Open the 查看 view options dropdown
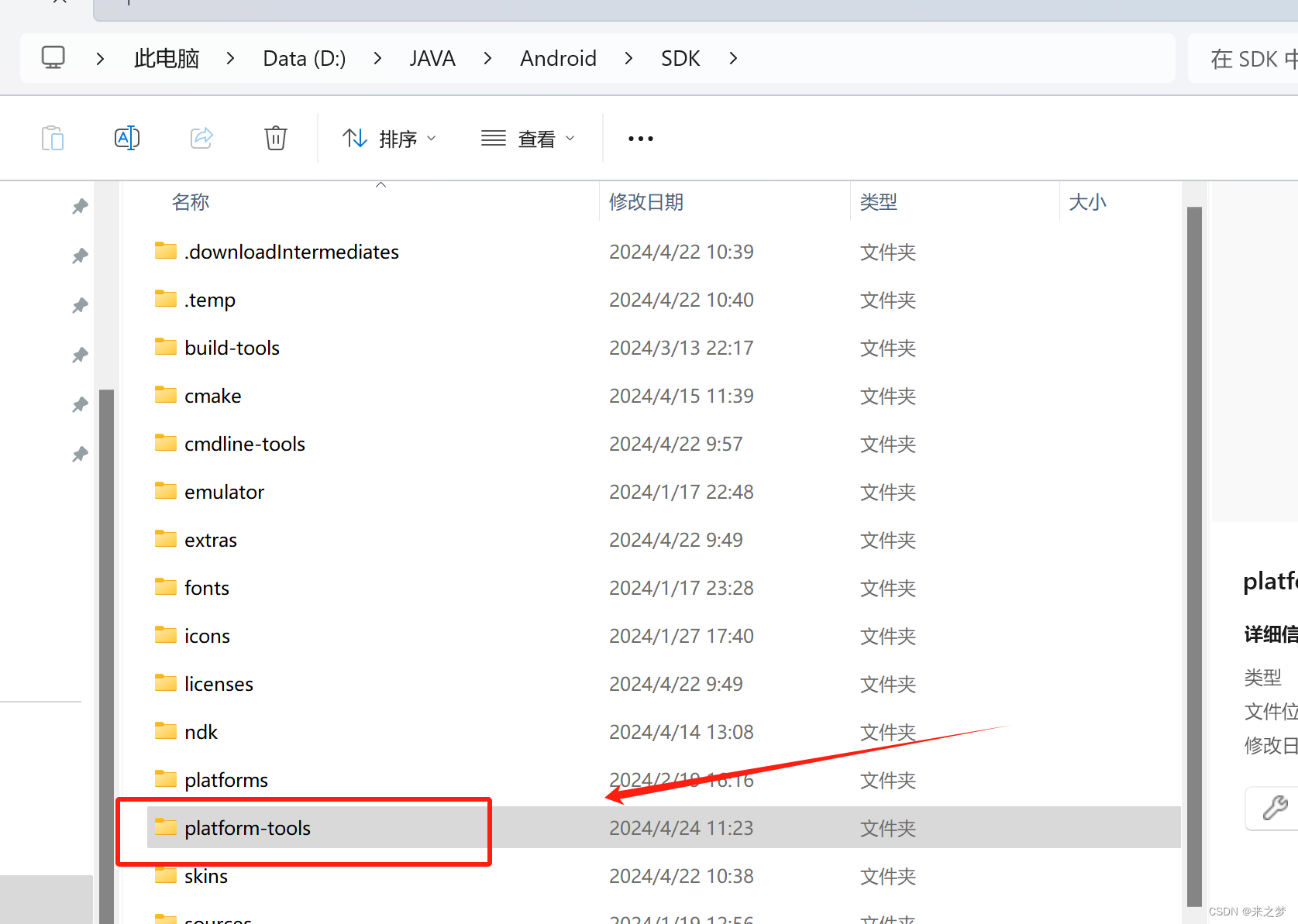The image size is (1298, 924). 529,138
